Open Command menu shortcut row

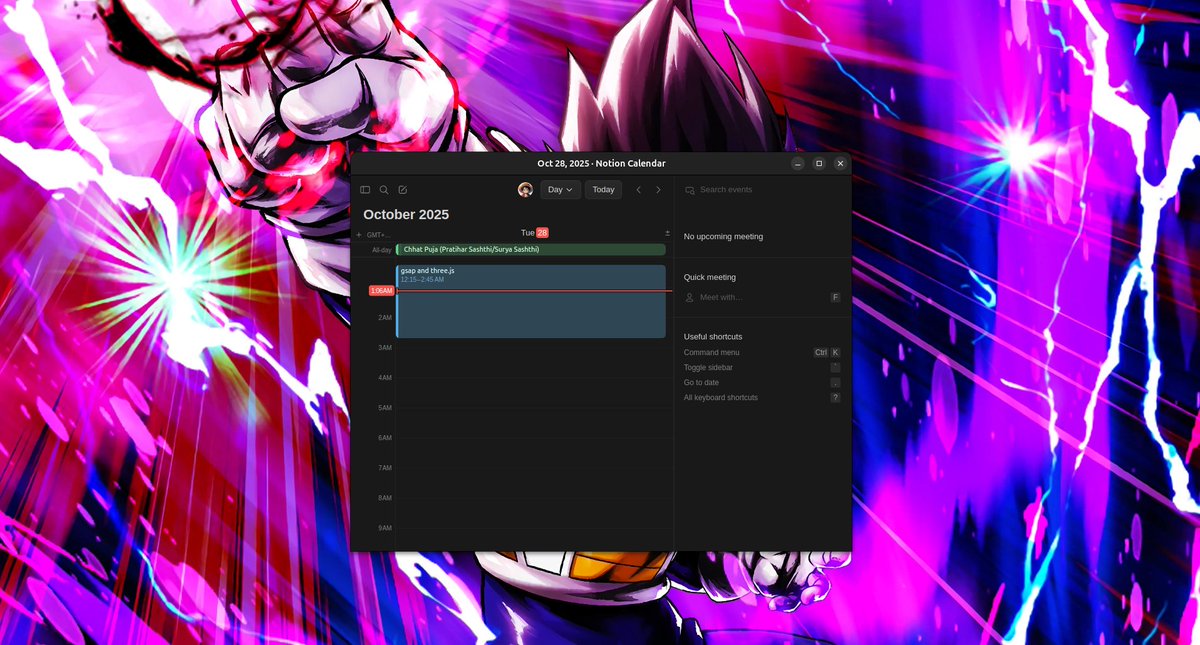point(762,352)
